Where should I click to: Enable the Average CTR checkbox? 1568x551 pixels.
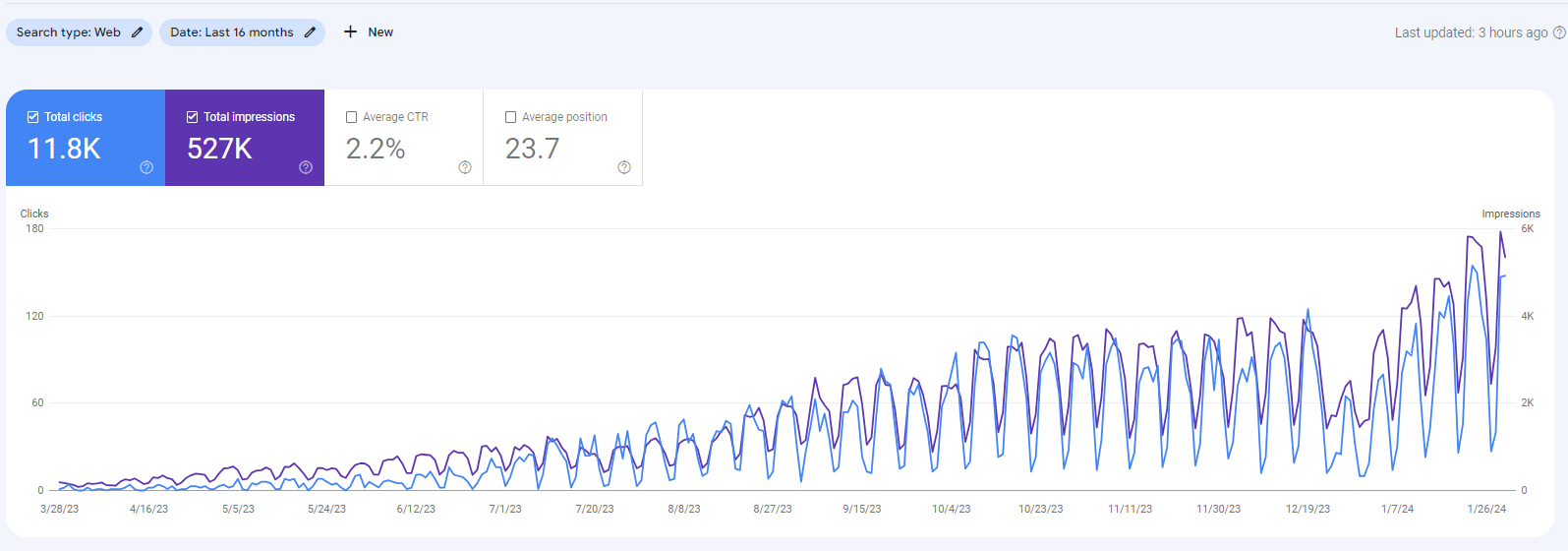point(352,117)
